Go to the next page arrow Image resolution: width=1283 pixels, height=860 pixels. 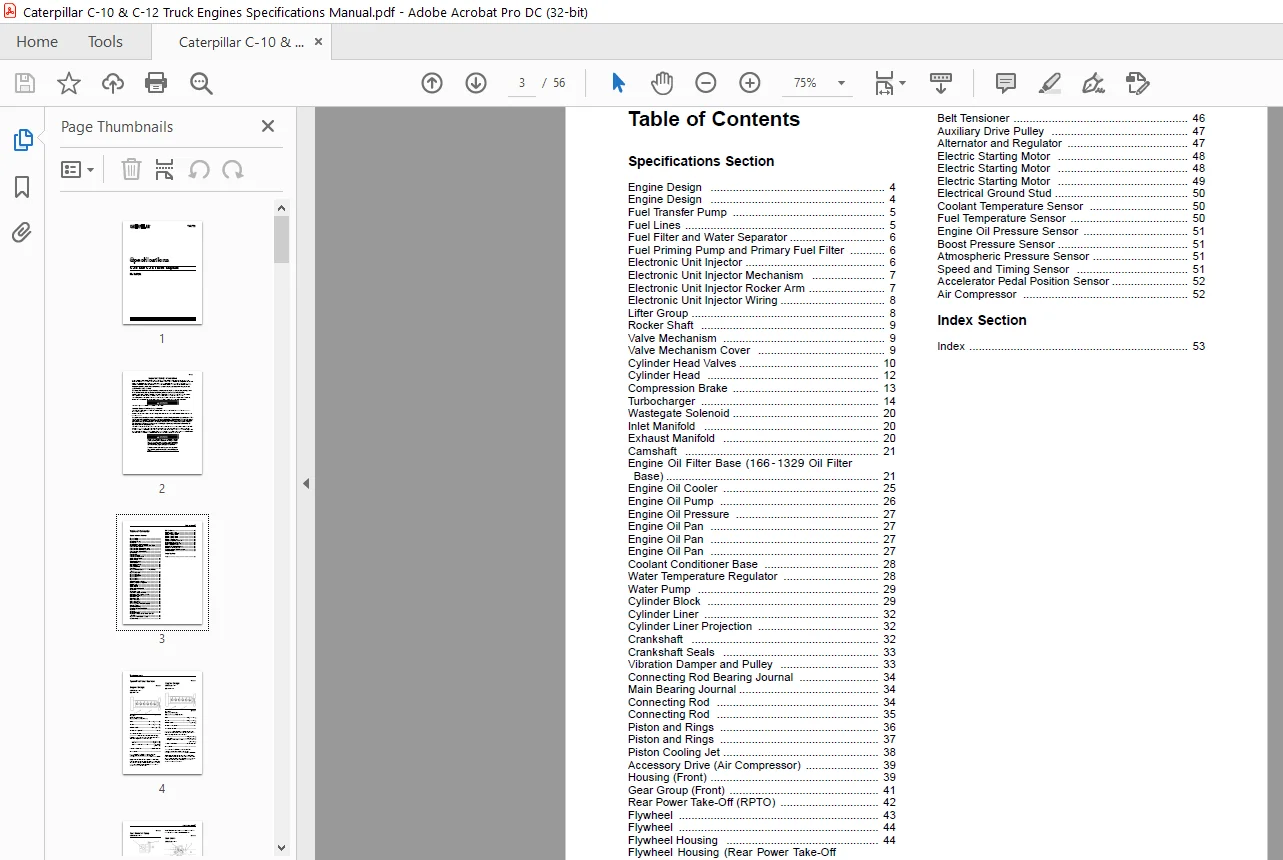tap(476, 83)
